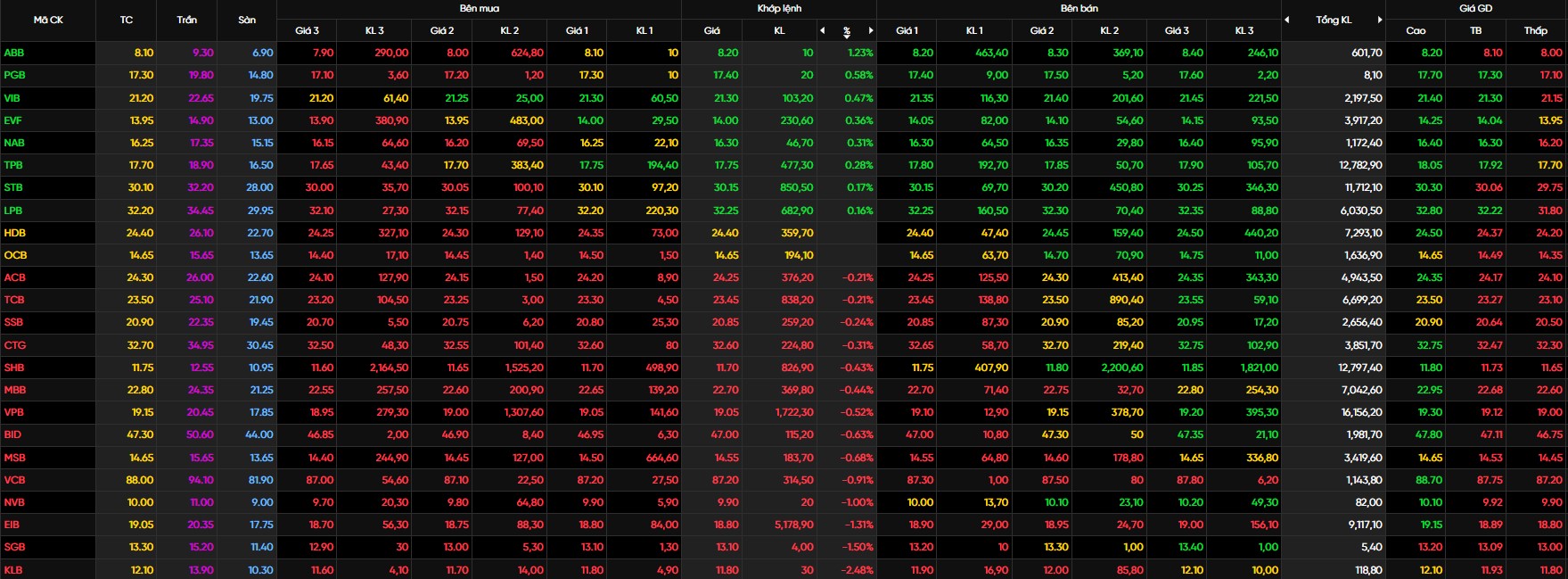Open the ABB stock symbol
The width and height of the screenshot is (1568, 579).
point(14,53)
